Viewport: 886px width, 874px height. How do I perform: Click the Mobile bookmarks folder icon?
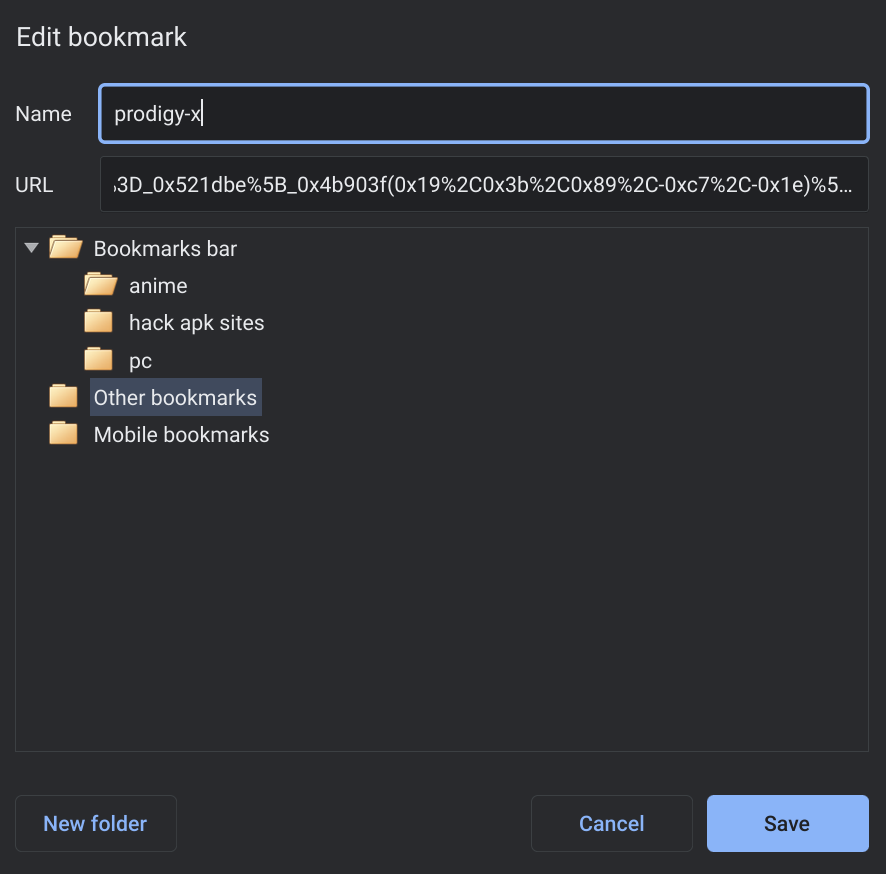click(63, 433)
